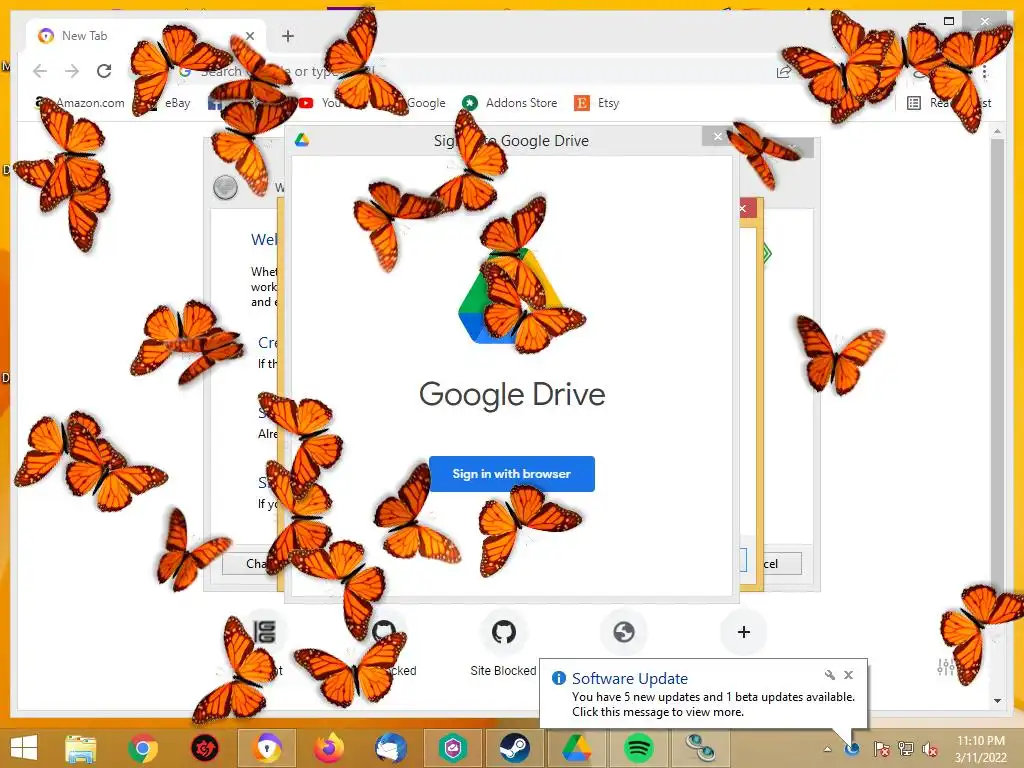Viewport: 1024px width, 768px height.
Task: Open the Reading list panel
Action: [950, 103]
